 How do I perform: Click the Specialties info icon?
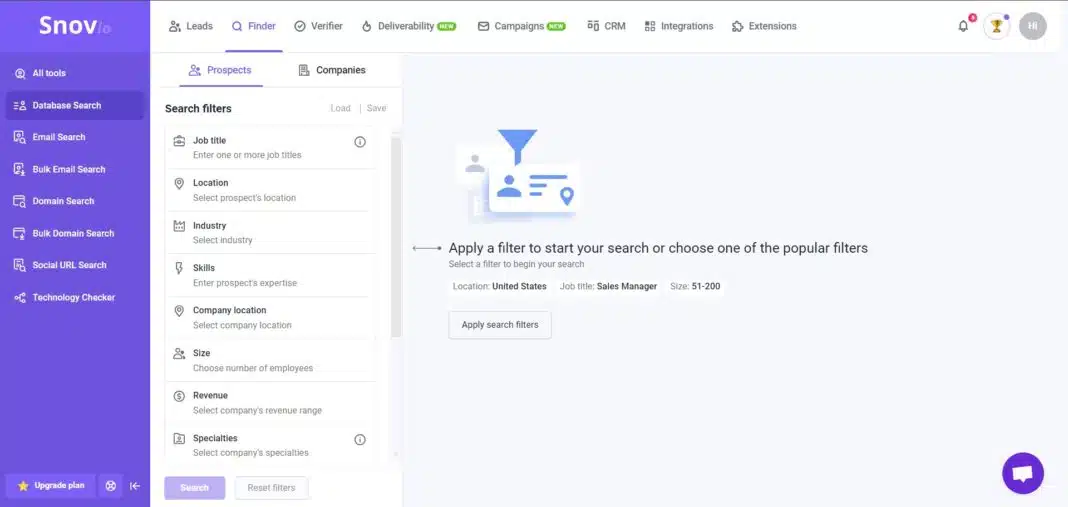click(360, 439)
